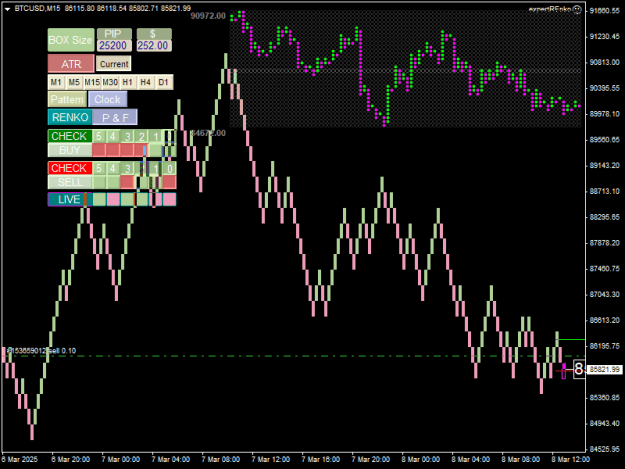Toggle the Pattern button

tap(67, 99)
